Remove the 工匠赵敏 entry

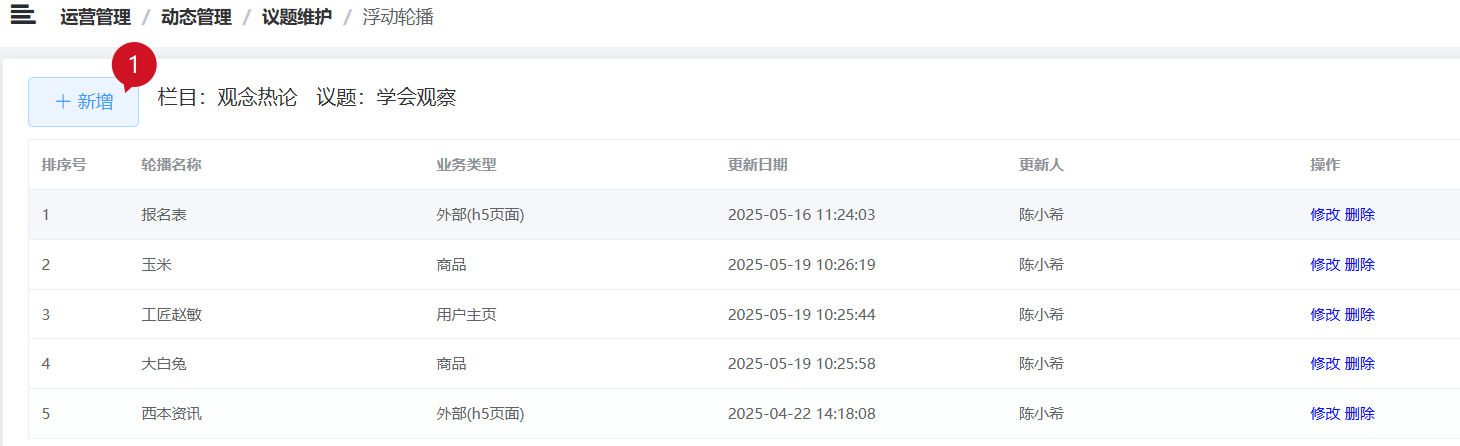pyautogui.click(x=1360, y=314)
